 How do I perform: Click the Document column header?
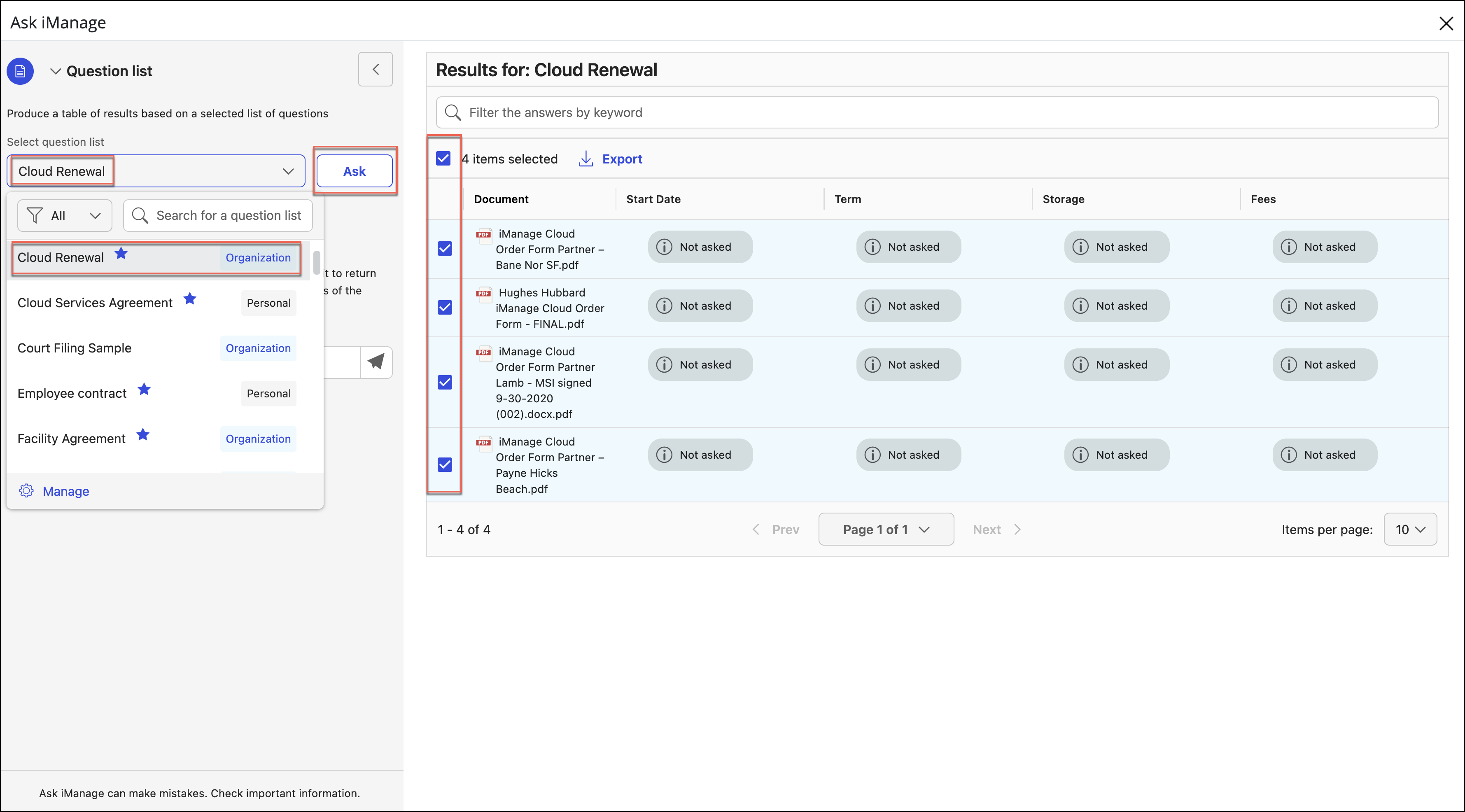[501, 199]
